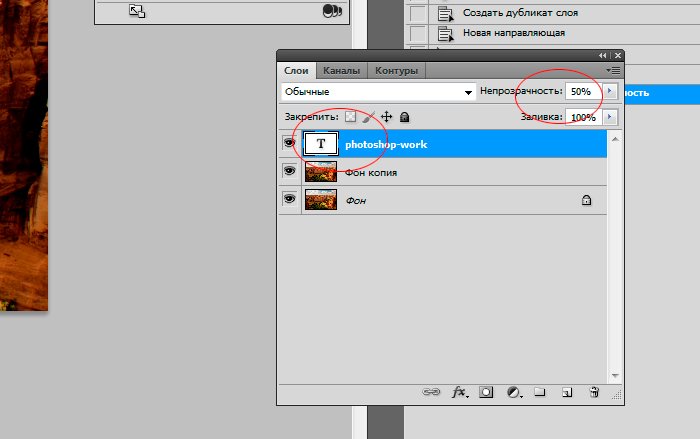Click the three-circles icon in top panel

[332, 11]
